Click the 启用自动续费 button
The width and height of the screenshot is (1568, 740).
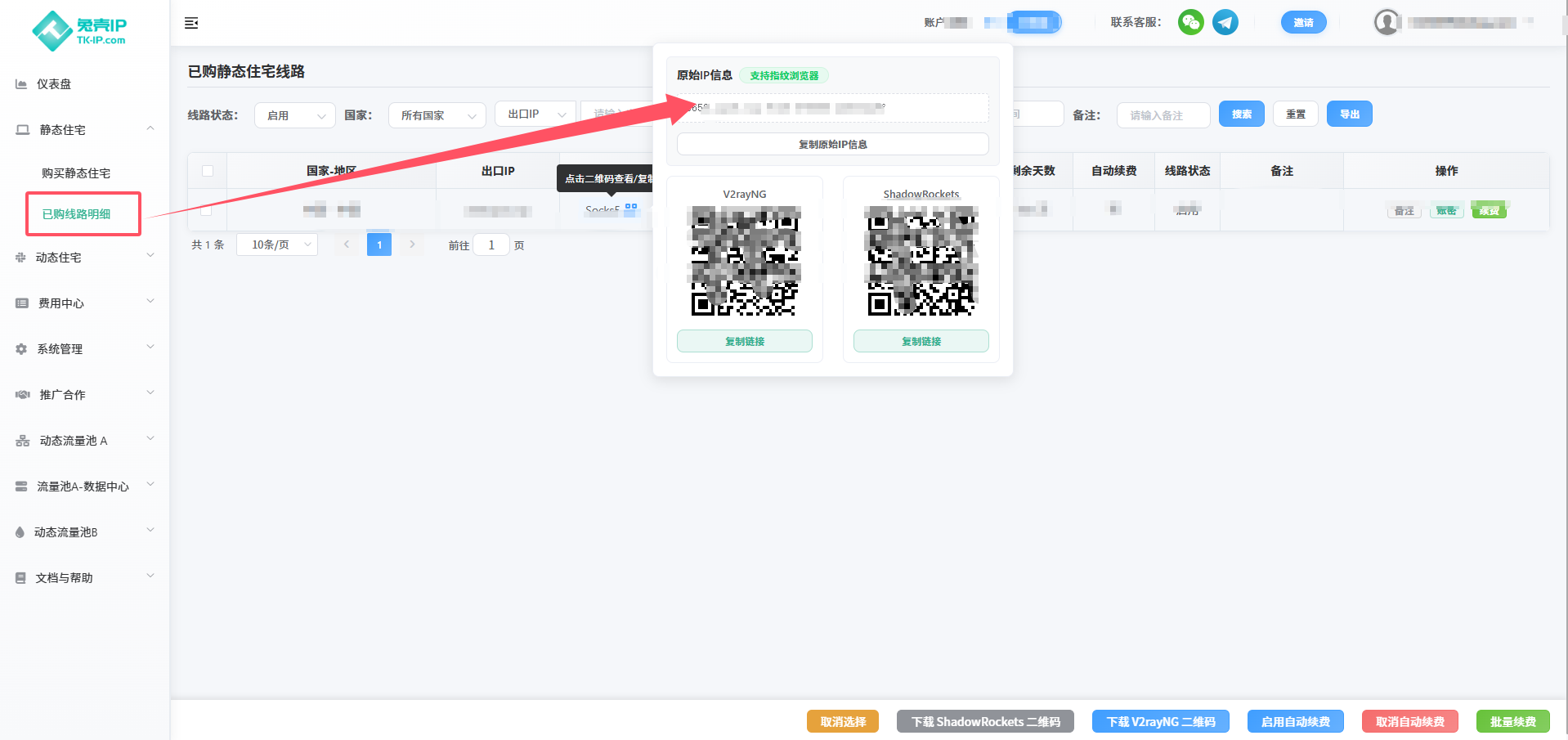tap(1296, 721)
